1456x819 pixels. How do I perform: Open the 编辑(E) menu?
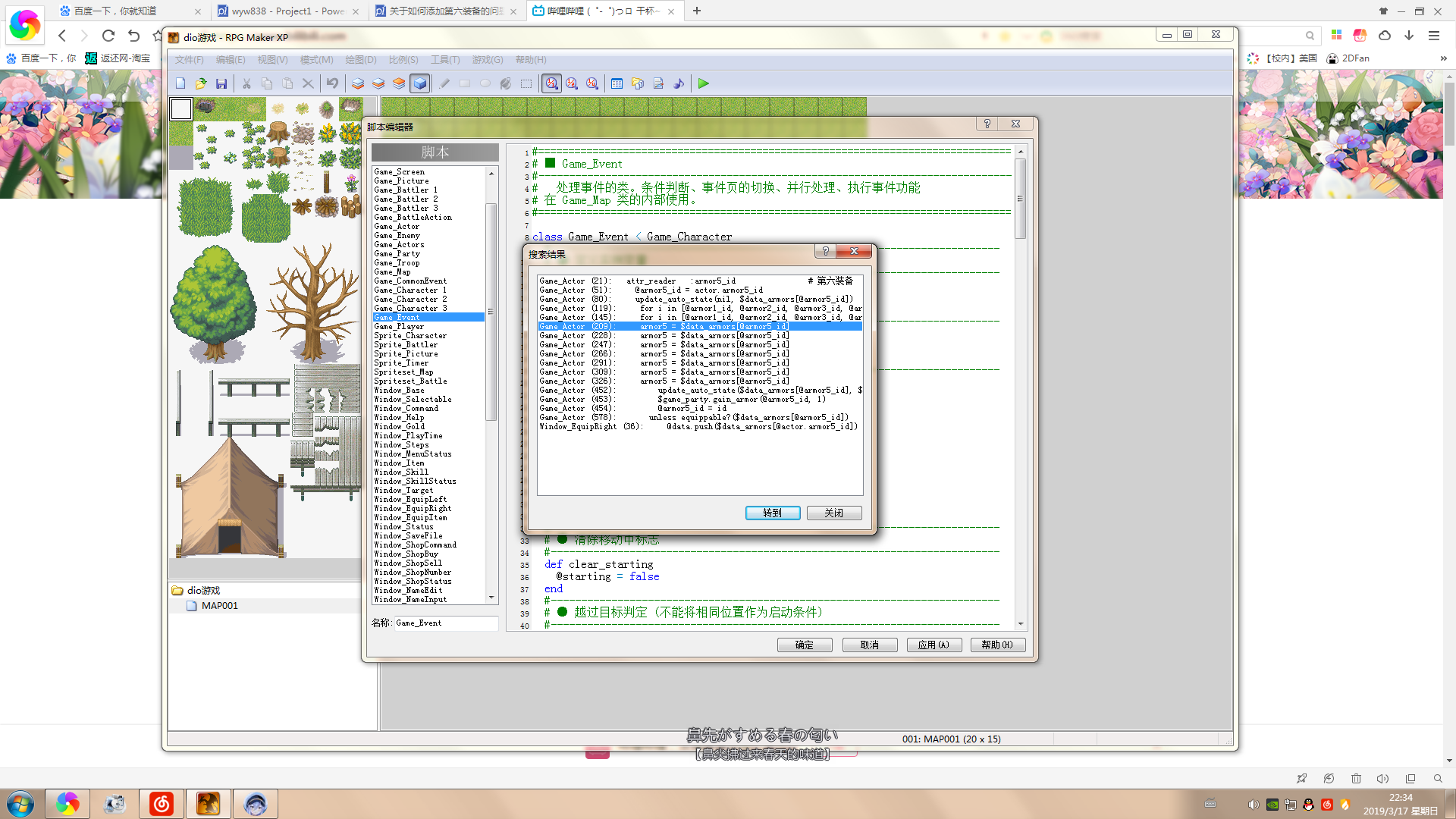[231, 60]
